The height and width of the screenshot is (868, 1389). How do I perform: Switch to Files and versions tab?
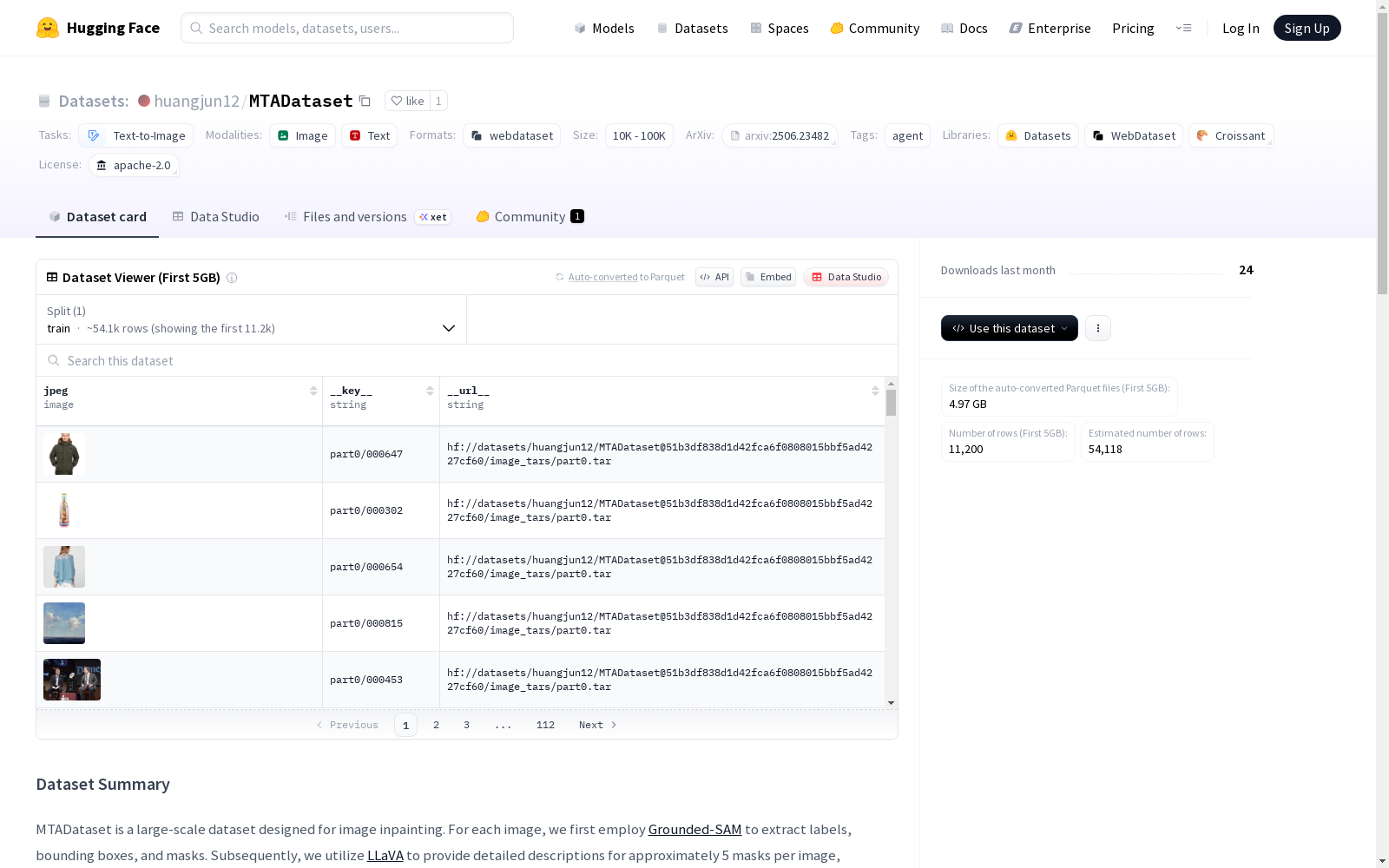tap(367, 217)
